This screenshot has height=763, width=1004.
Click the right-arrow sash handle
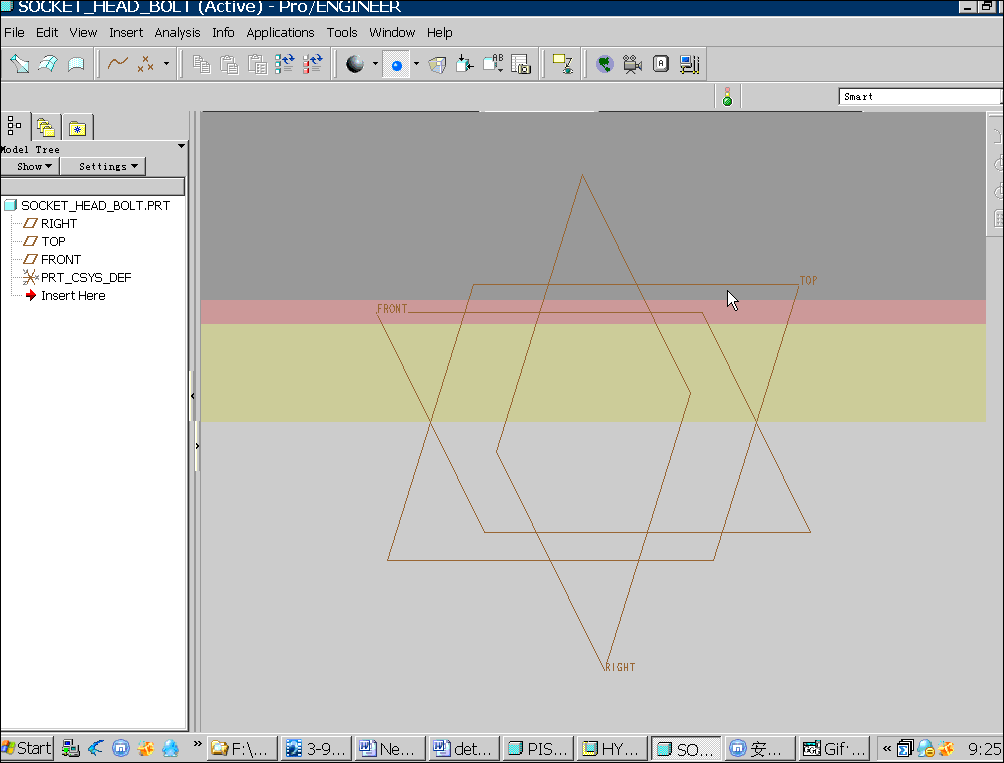(x=197, y=446)
